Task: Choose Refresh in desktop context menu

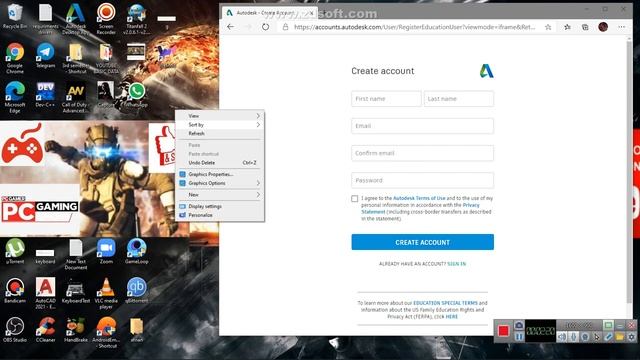Action: [220, 133]
